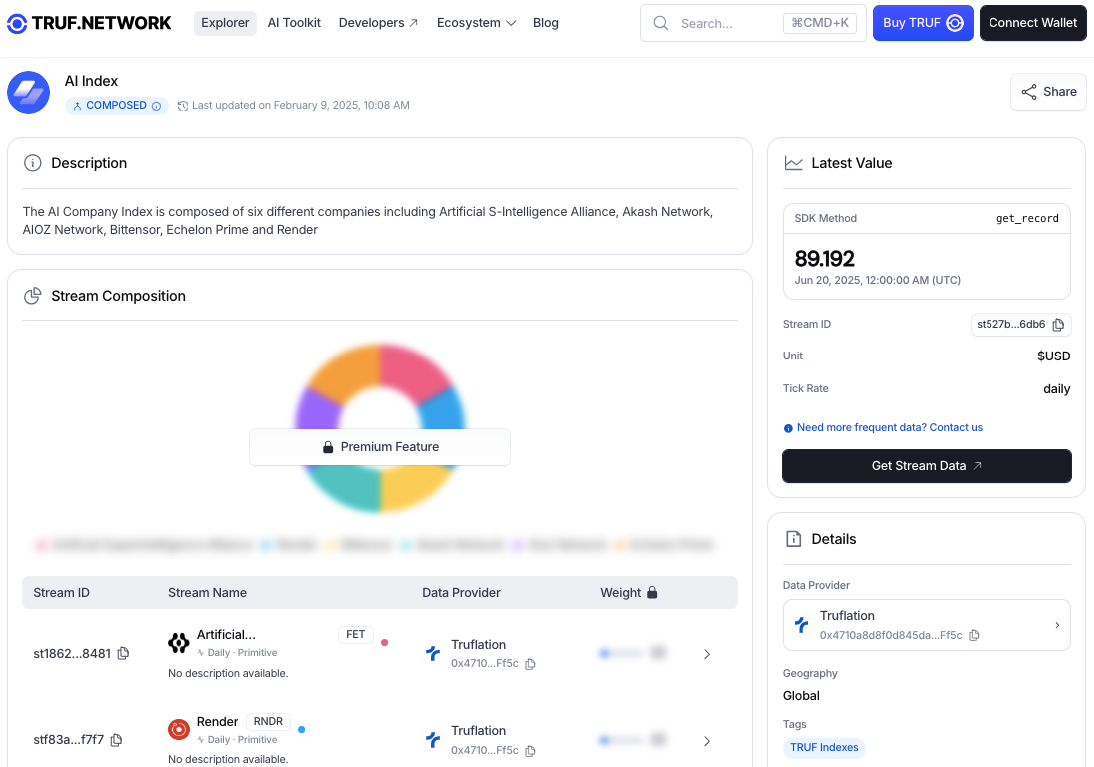1094x767 pixels.
Task: Click the COMPOSED badge info icon
Action: point(156,106)
